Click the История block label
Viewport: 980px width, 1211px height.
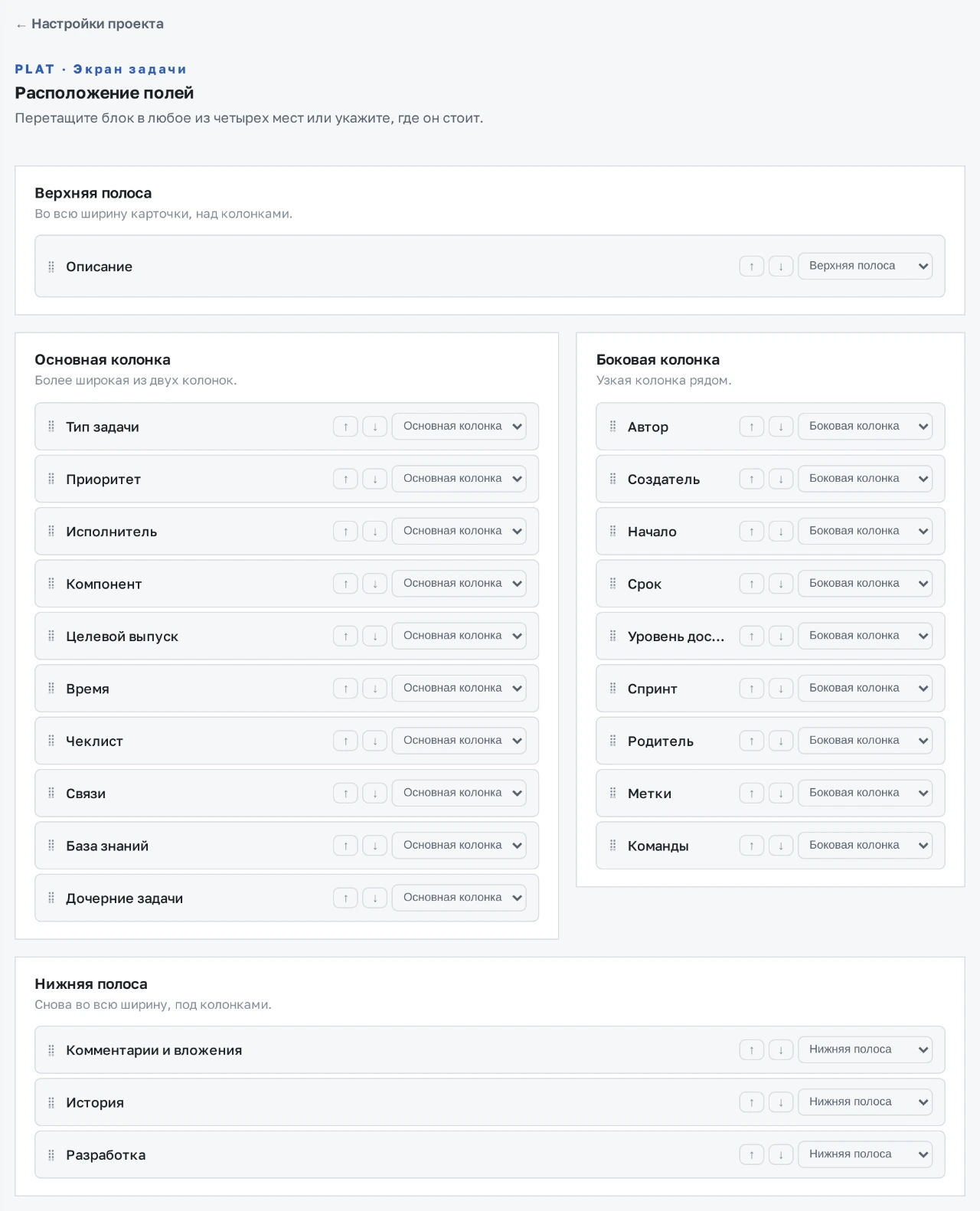coord(95,1103)
